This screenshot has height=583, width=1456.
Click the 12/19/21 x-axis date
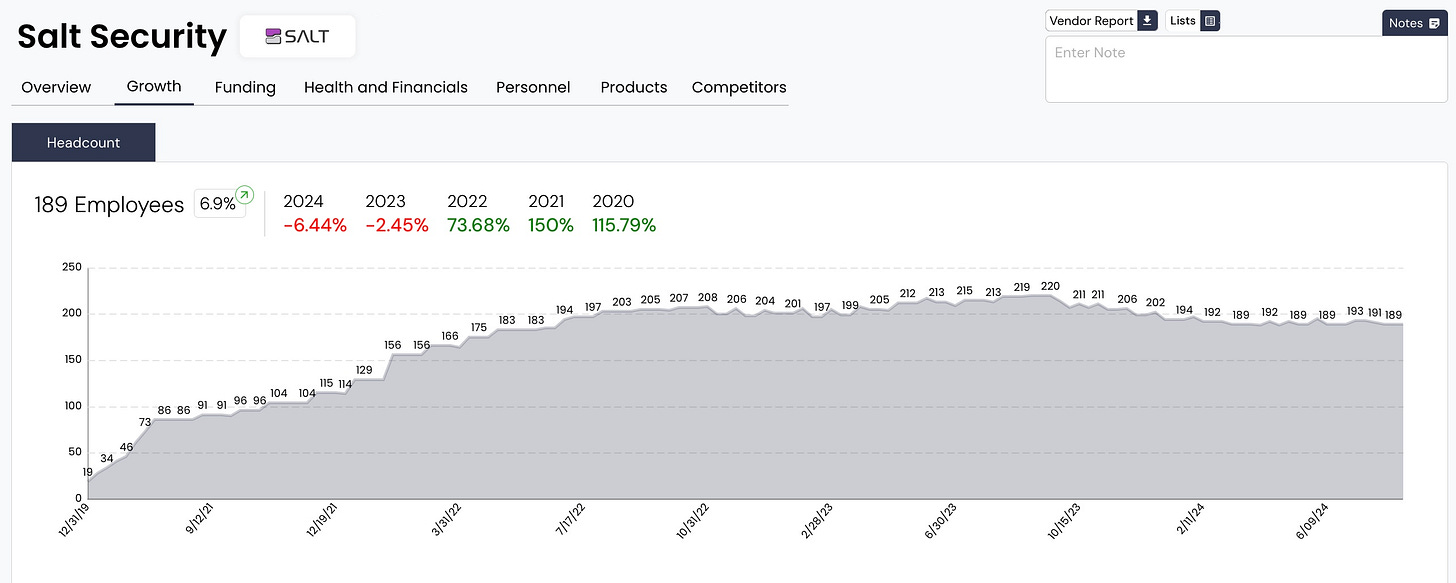[321, 522]
